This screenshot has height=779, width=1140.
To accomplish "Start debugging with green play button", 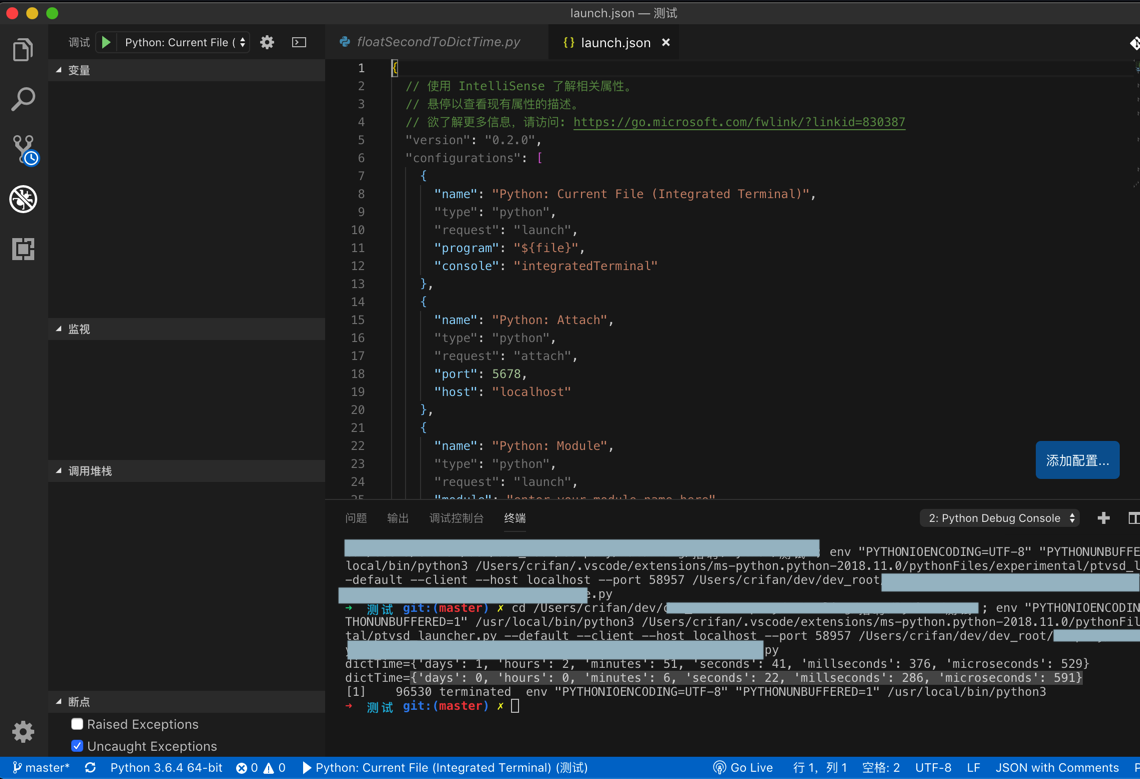I will (x=106, y=42).
